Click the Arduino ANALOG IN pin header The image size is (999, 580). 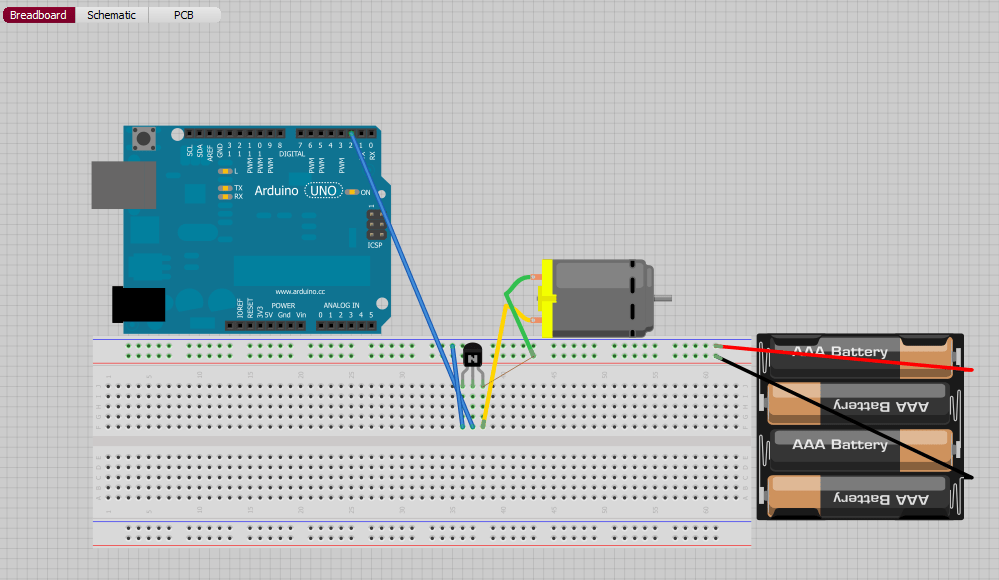coord(347,326)
